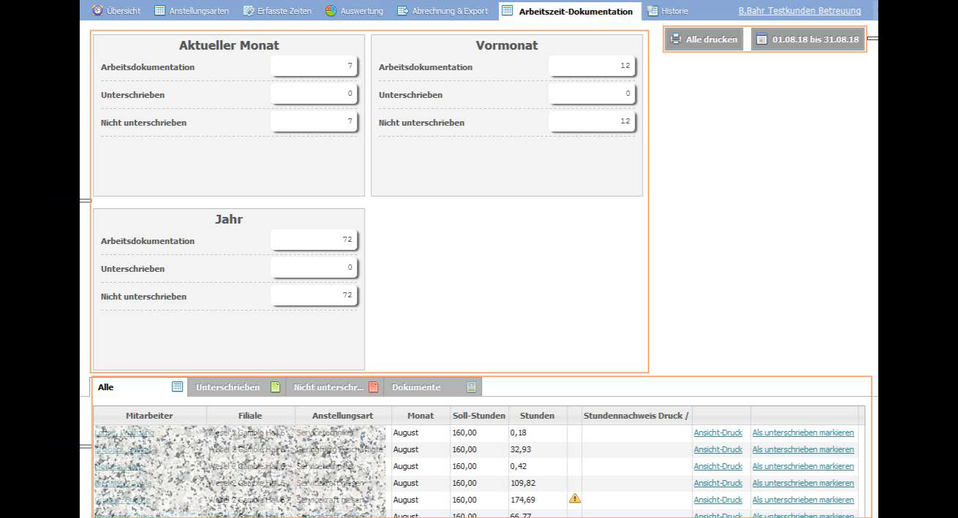Sort by Soll-Stunden column header
Image resolution: width=958 pixels, height=518 pixels.
[x=479, y=415]
